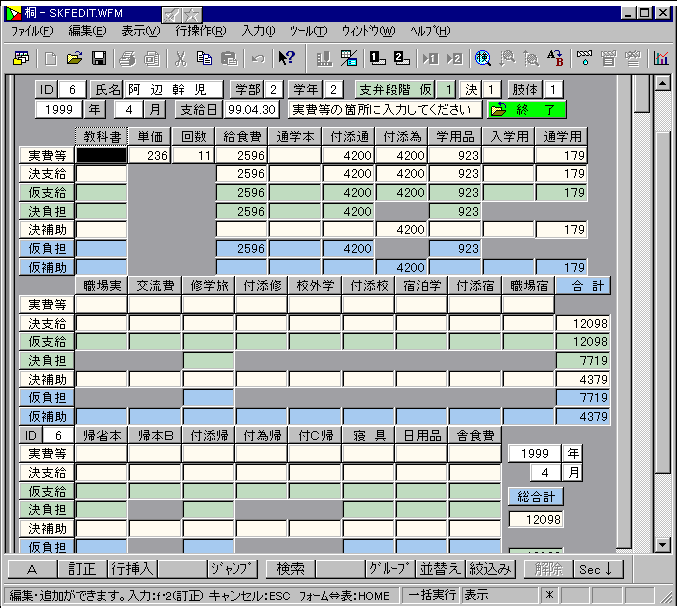Click the first toolbar form icon
This screenshot has height=608, width=677.
(x=22, y=58)
